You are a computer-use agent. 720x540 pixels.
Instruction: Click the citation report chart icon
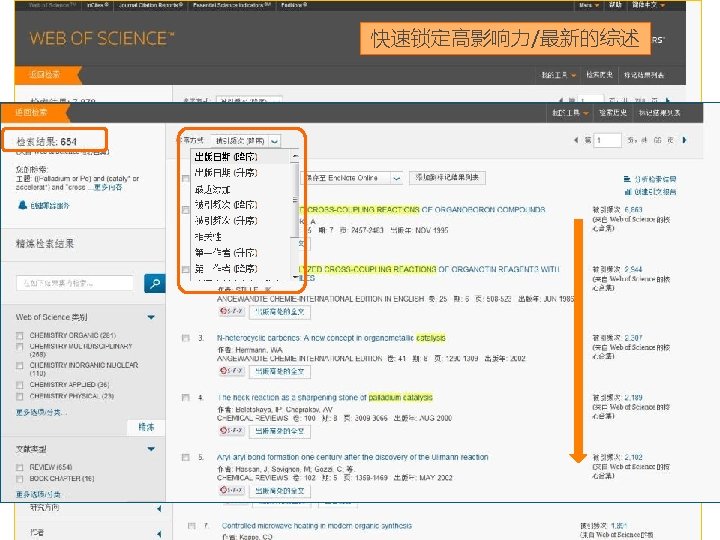tap(627, 191)
